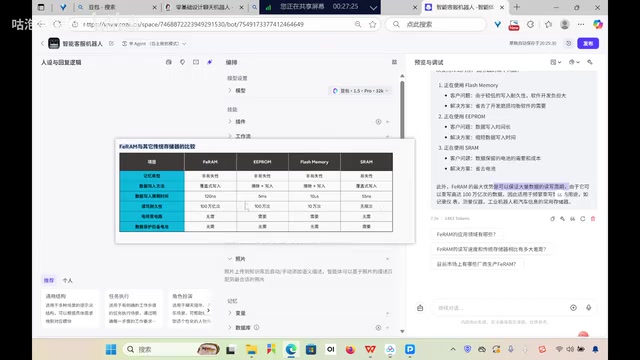Screen dimensions: 640x360
Task: Clear the chat with the broom icon
Action: tap(420, 308)
